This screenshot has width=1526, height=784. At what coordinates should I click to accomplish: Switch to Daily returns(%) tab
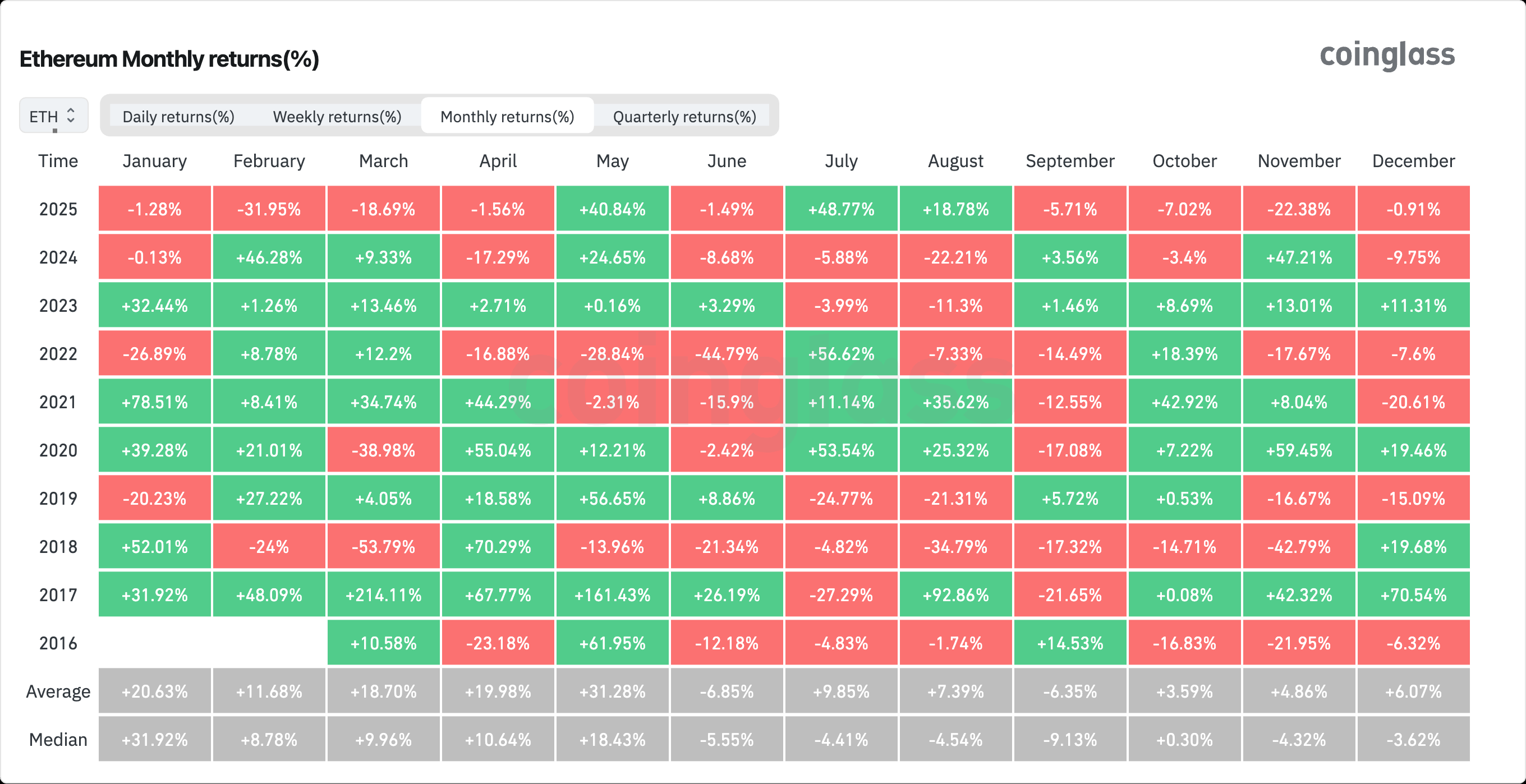[178, 117]
